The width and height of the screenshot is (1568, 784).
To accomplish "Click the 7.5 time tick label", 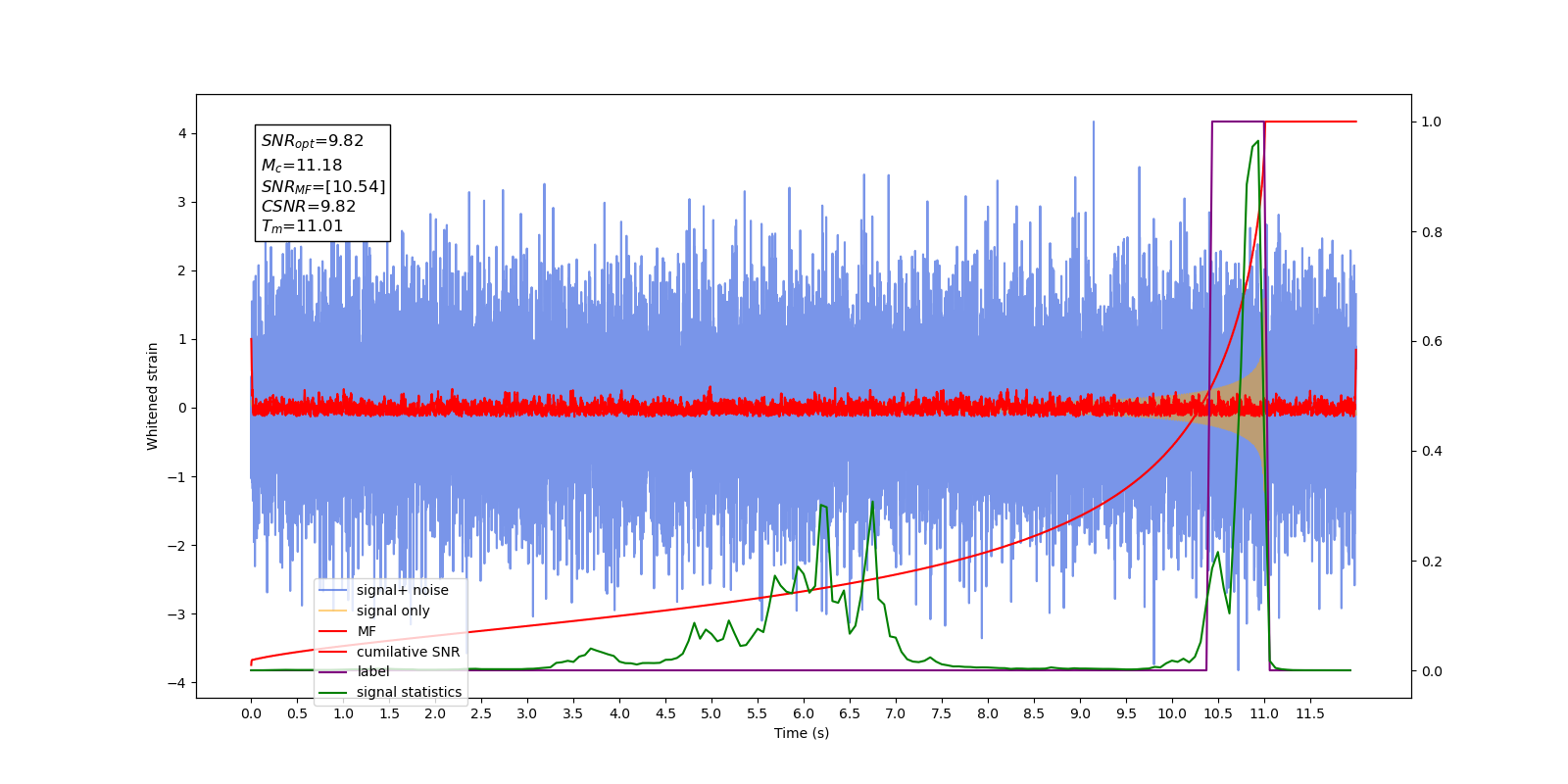I will [942, 713].
